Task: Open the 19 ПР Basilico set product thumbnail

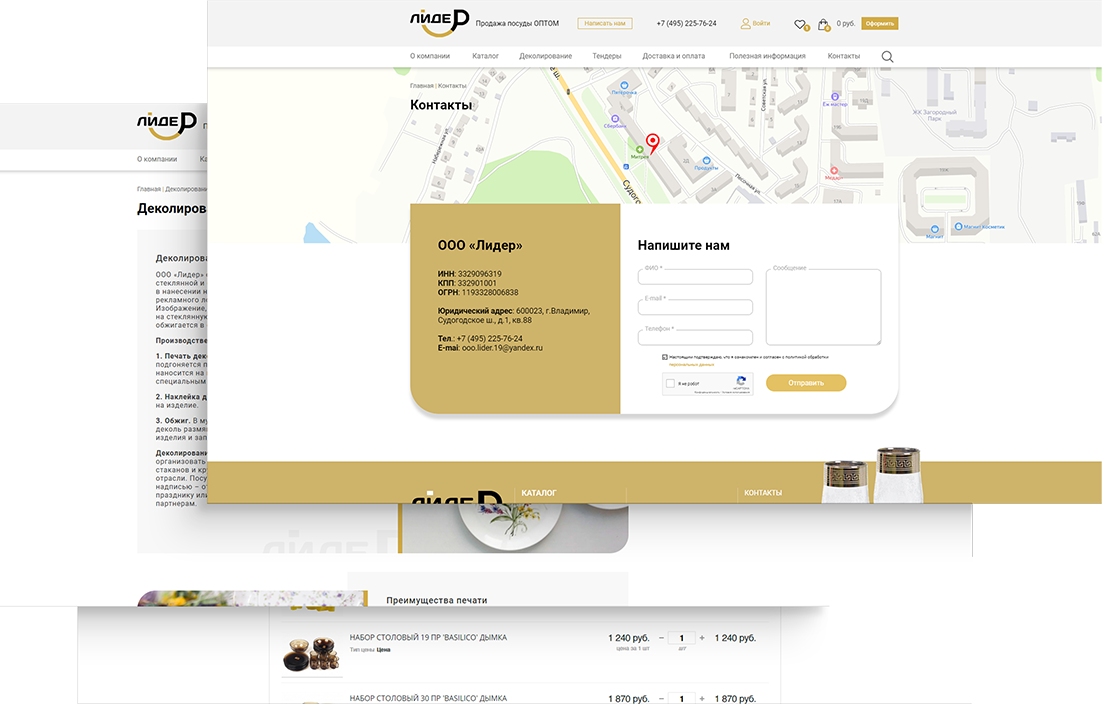Action: (x=311, y=653)
